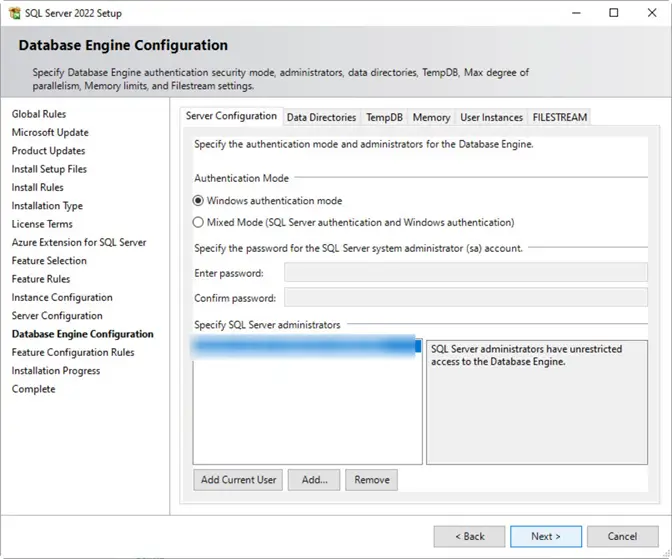Go back with the < Back button

pyautogui.click(x=467, y=536)
